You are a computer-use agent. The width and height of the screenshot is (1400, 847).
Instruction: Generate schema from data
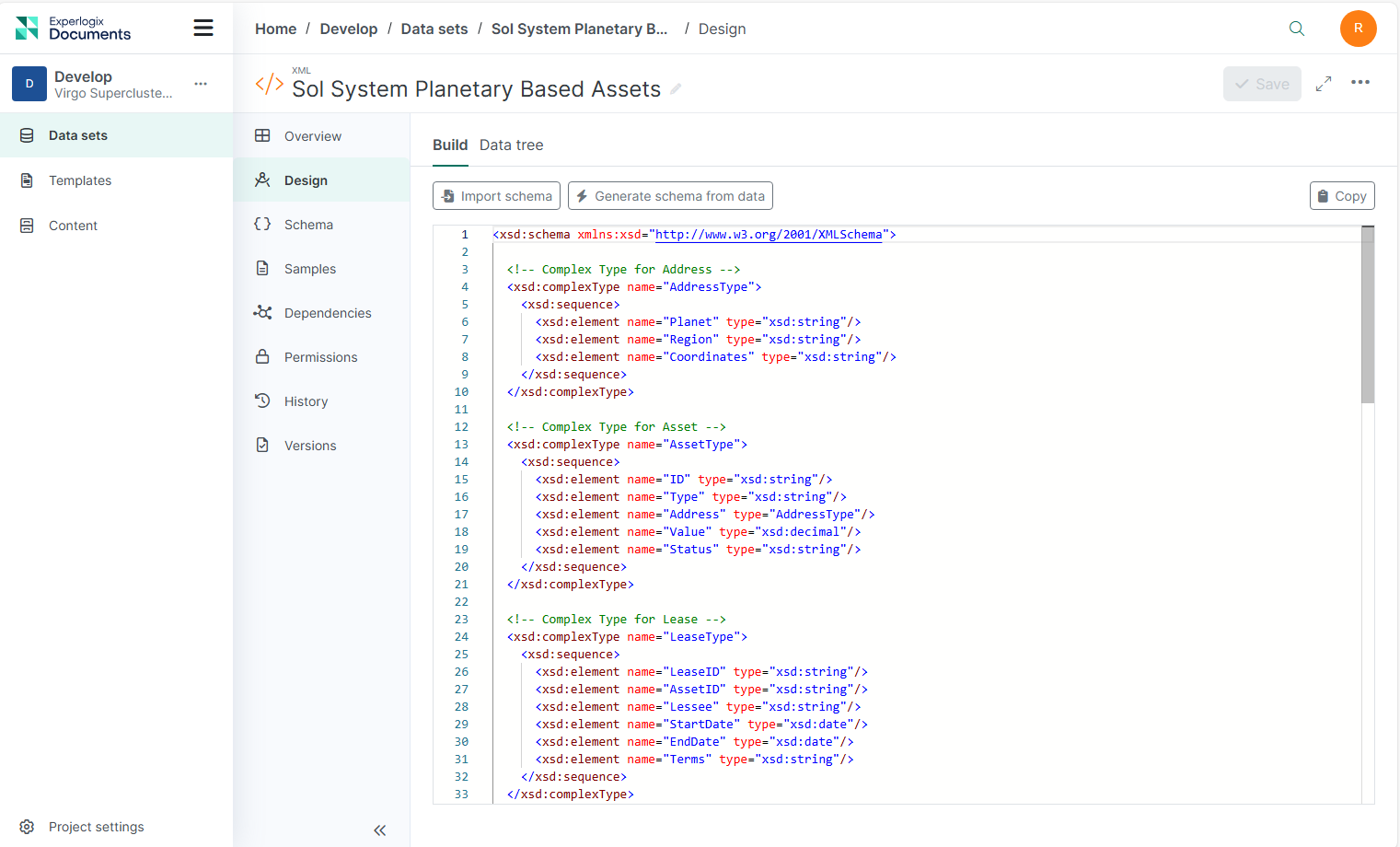point(670,196)
